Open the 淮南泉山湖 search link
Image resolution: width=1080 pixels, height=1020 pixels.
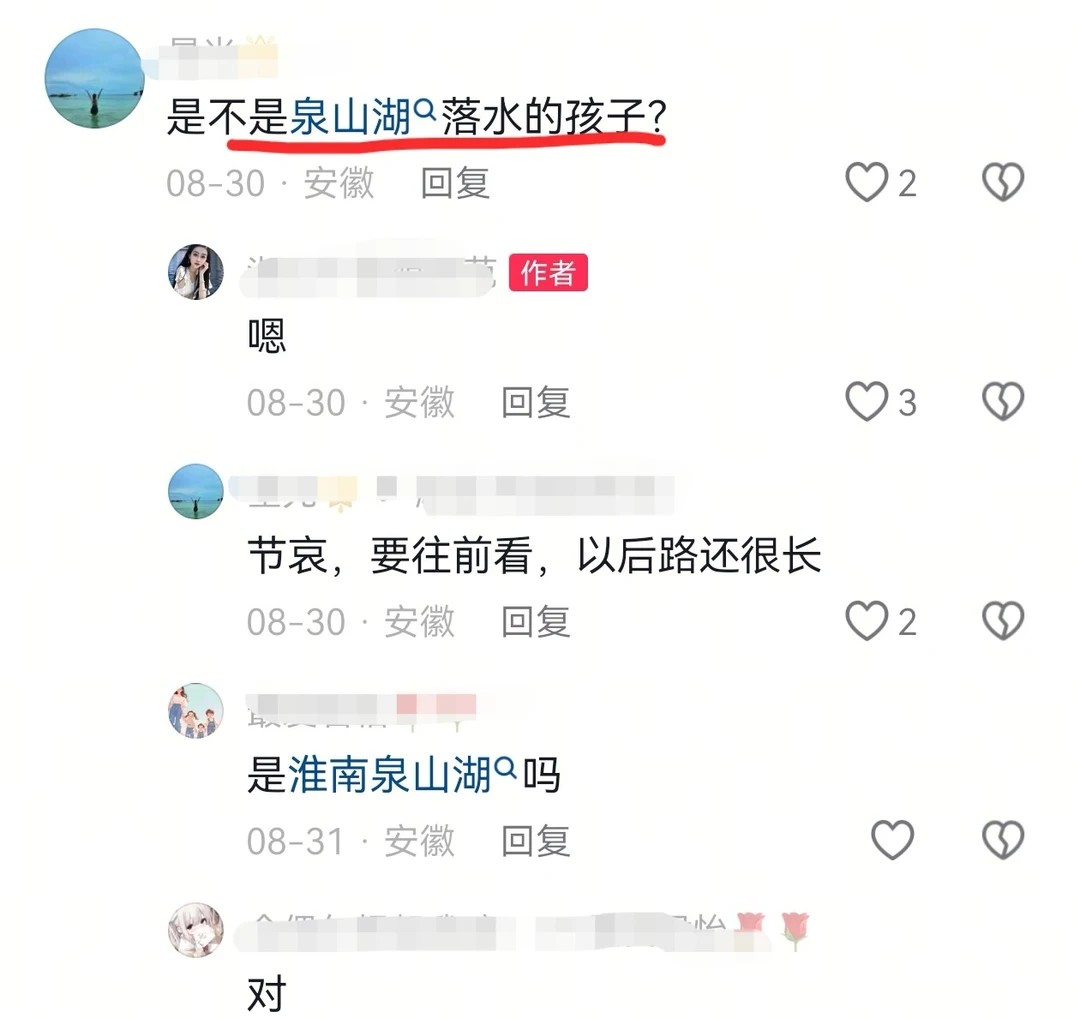click(x=402, y=774)
